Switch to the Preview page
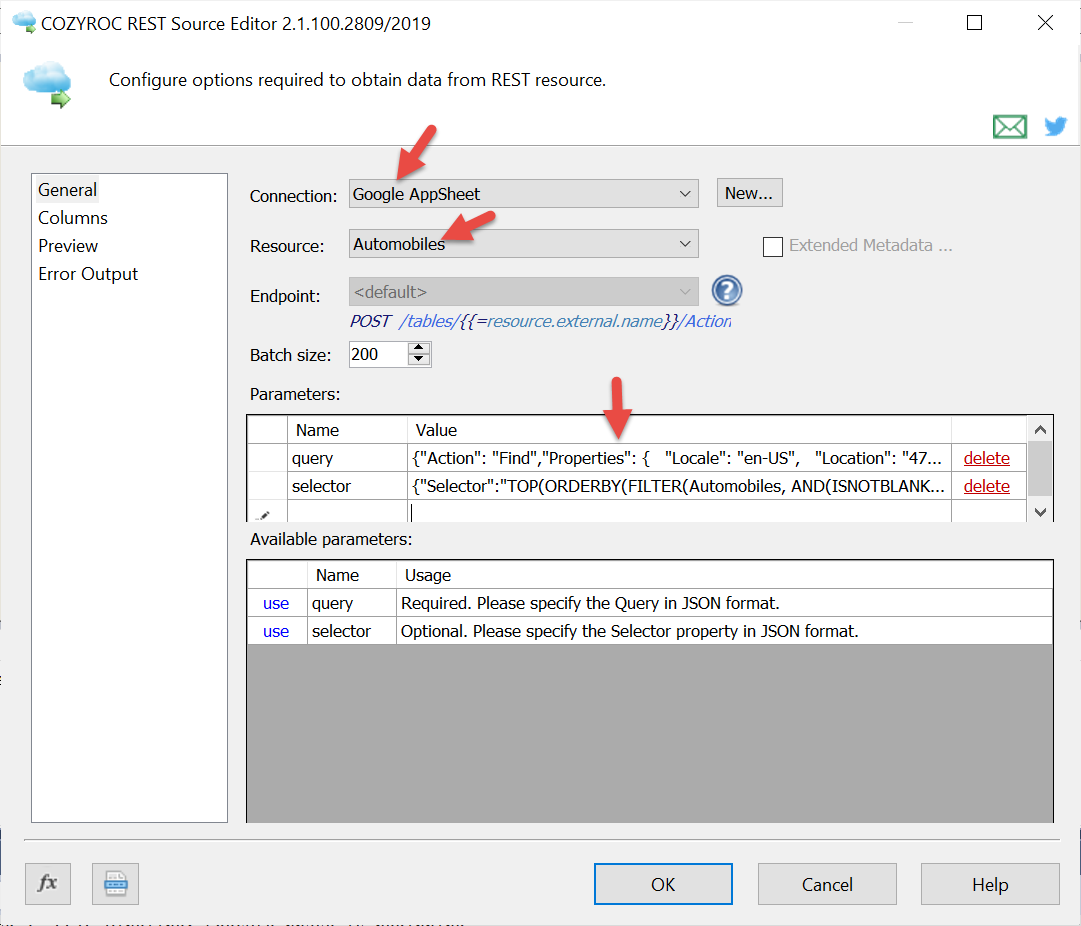The width and height of the screenshot is (1081, 926). 68,246
